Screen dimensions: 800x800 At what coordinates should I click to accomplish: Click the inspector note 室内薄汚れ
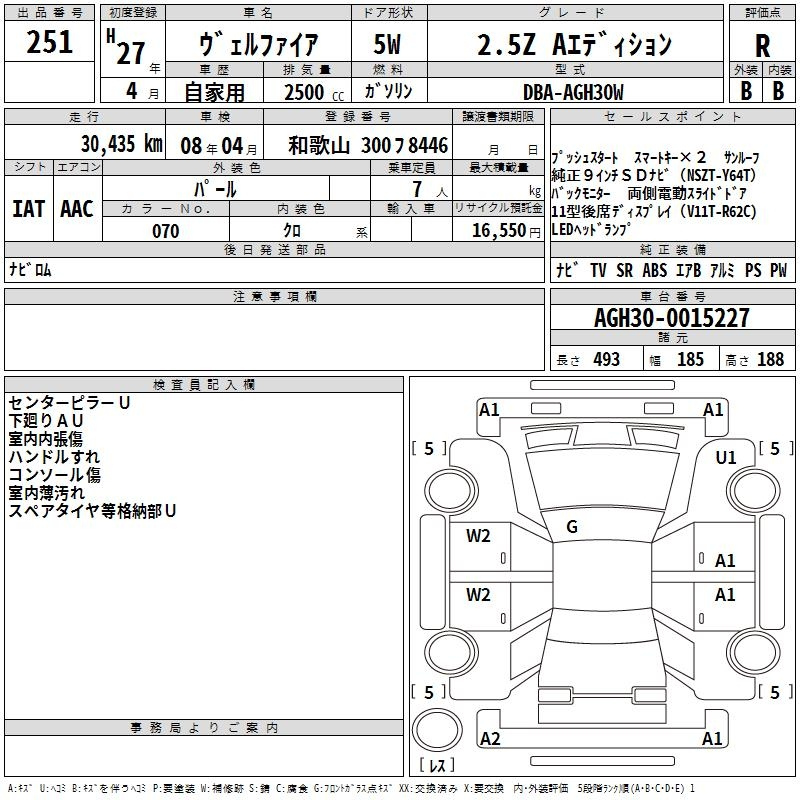click(x=46, y=492)
